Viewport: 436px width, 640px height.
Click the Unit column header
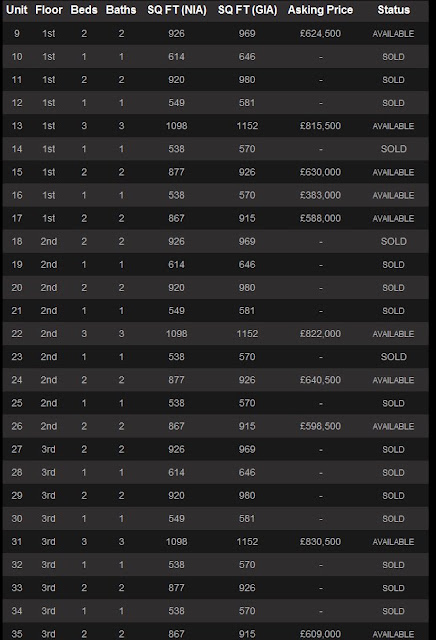click(x=17, y=10)
